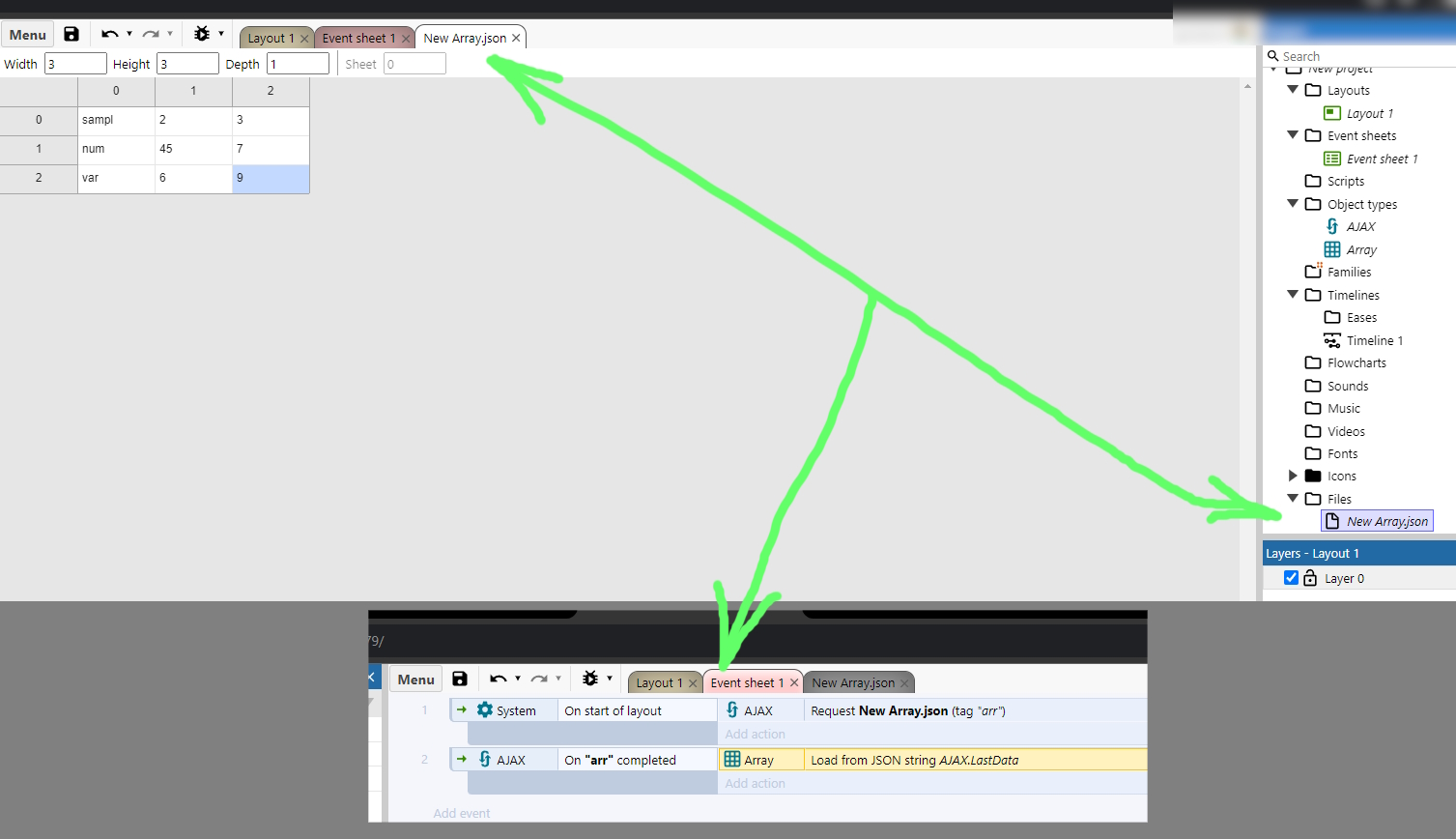This screenshot has width=1456, height=839.
Task: Click the Height input field
Action: click(x=187, y=64)
